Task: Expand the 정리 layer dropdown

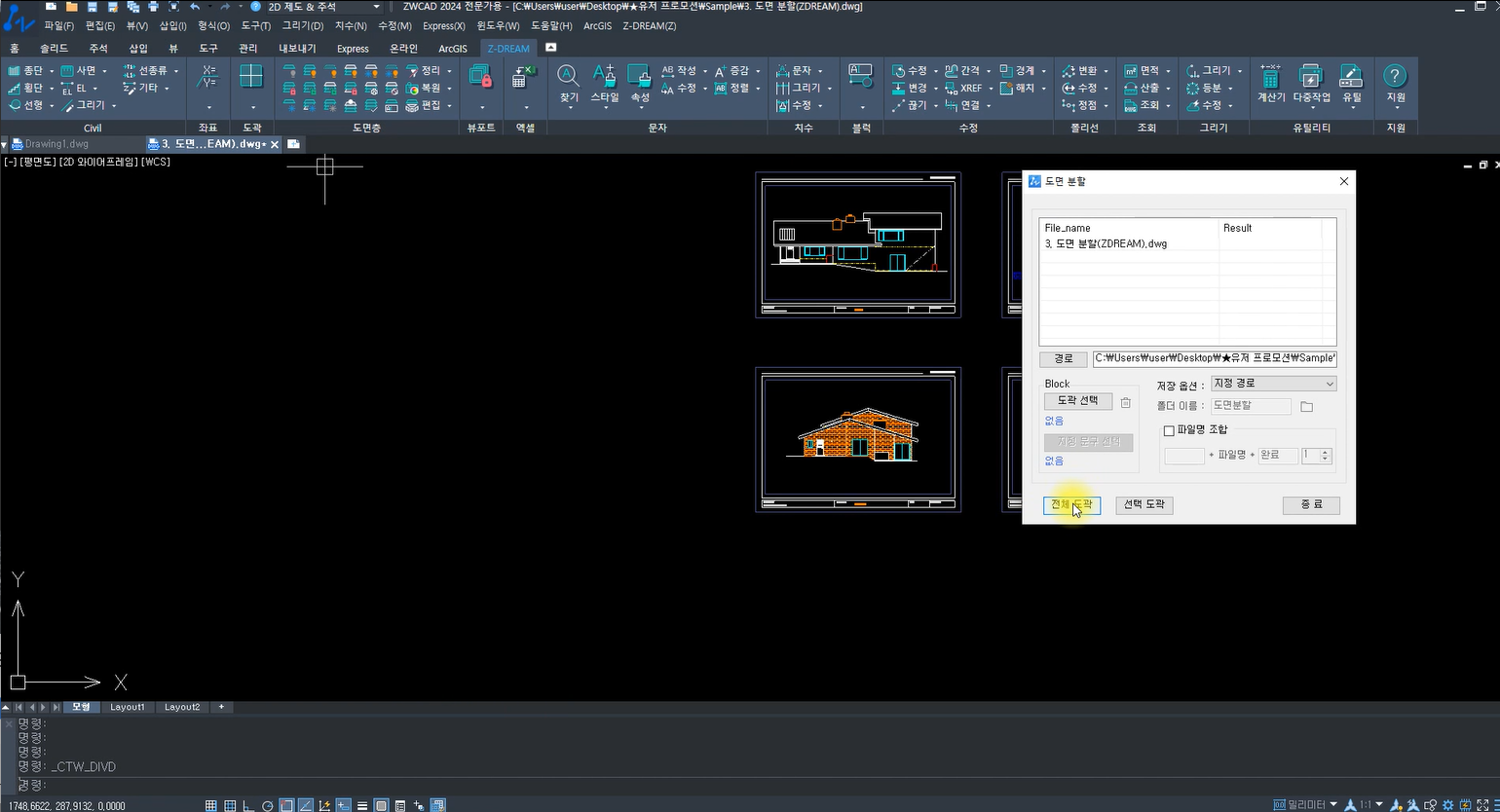Action: pyautogui.click(x=449, y=71)
